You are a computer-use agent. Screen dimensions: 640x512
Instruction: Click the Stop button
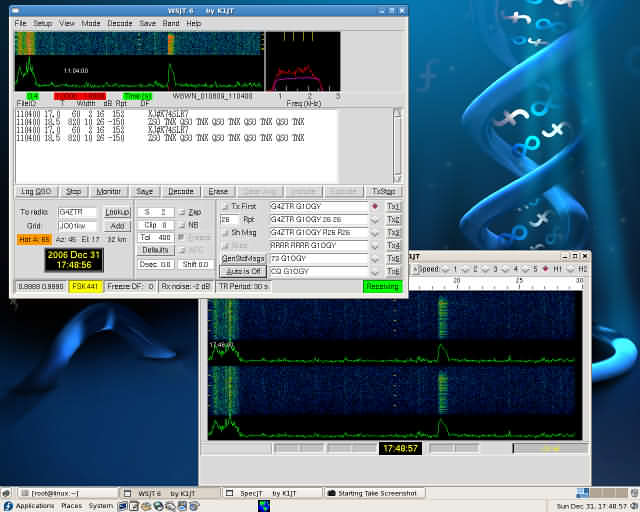click(73, 191)
